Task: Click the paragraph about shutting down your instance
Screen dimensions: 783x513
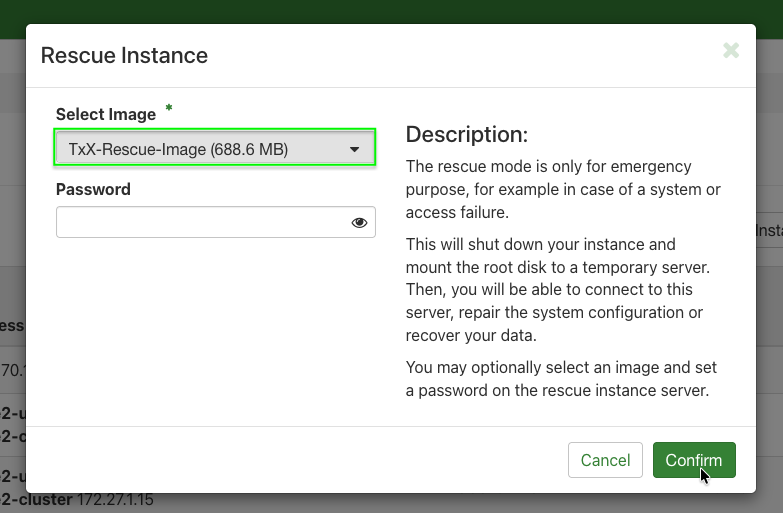Action: 563,290
